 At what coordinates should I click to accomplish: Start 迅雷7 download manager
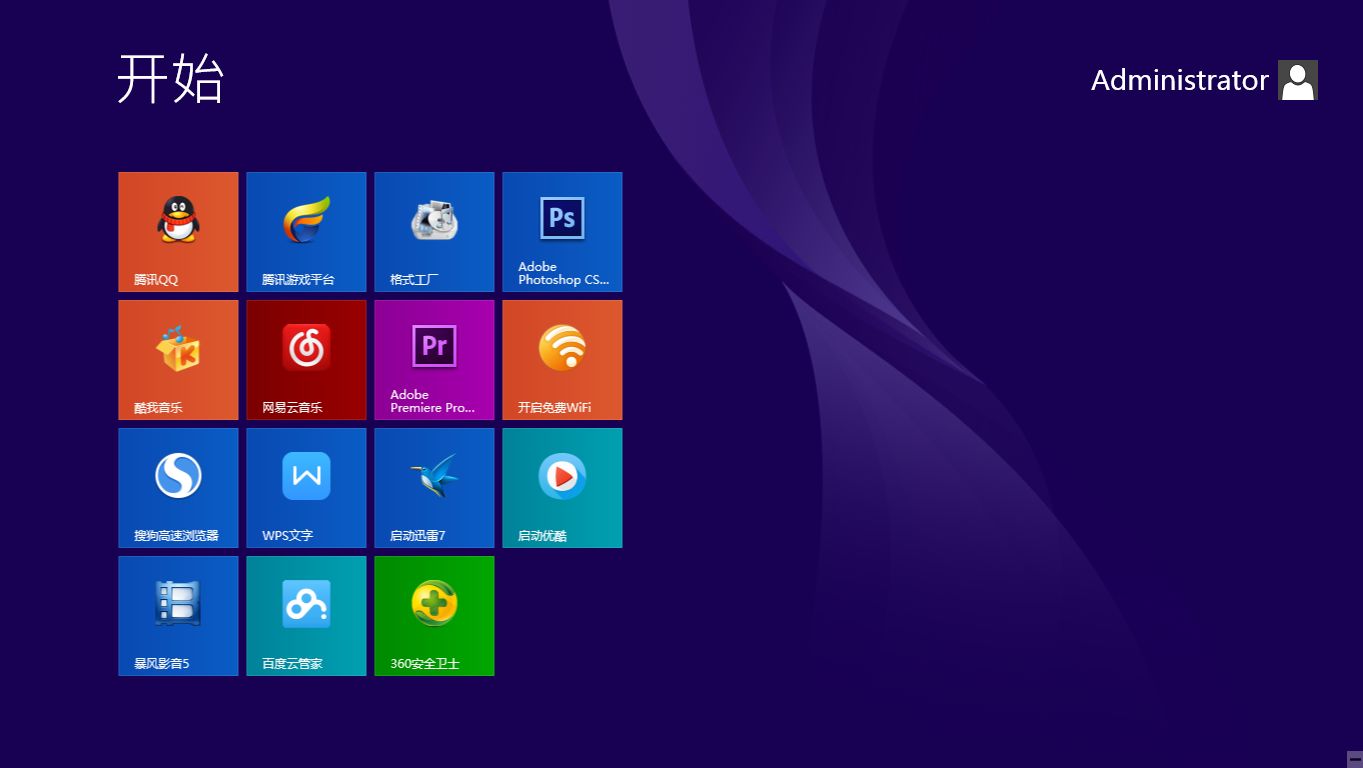(x=433, y=487)
